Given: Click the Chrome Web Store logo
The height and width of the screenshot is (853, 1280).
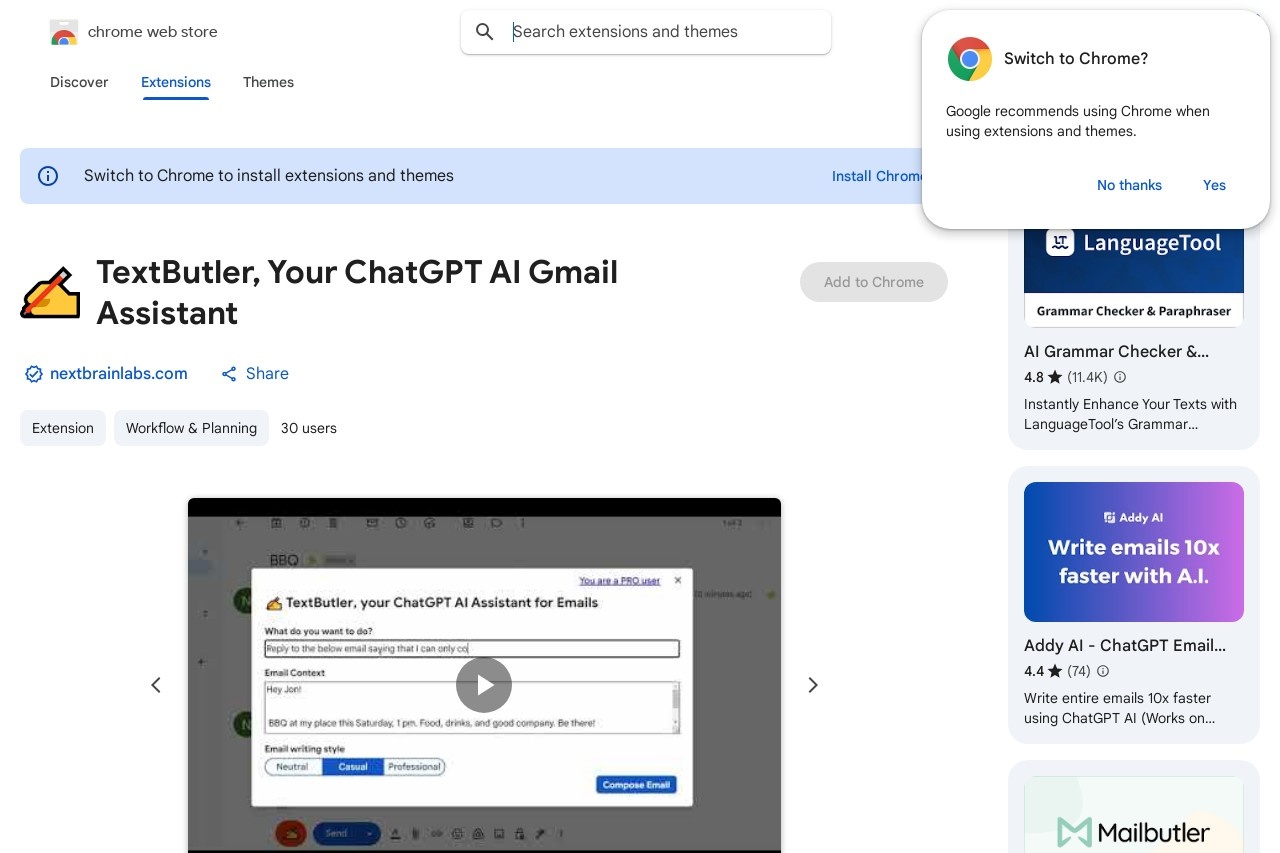Looking at the screenshot, I should [x=64, y=32].
